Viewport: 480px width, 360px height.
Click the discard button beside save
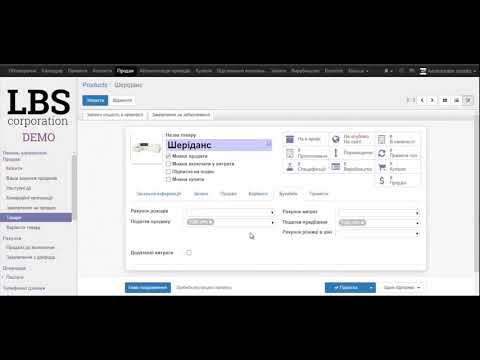122,100
